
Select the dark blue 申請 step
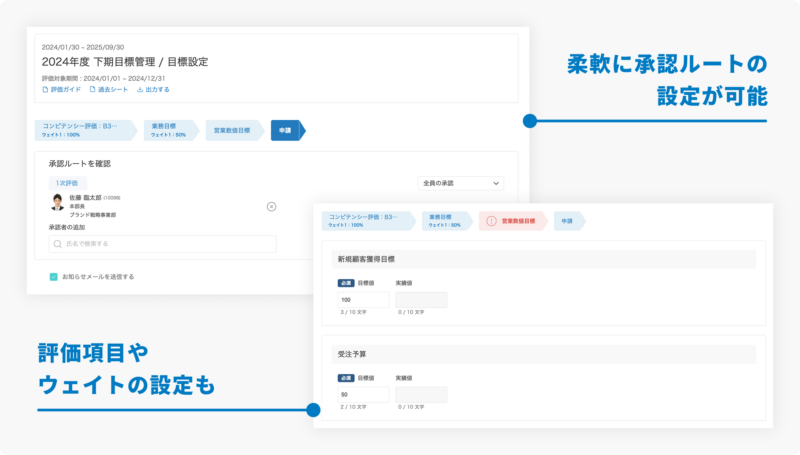point(285,131)
